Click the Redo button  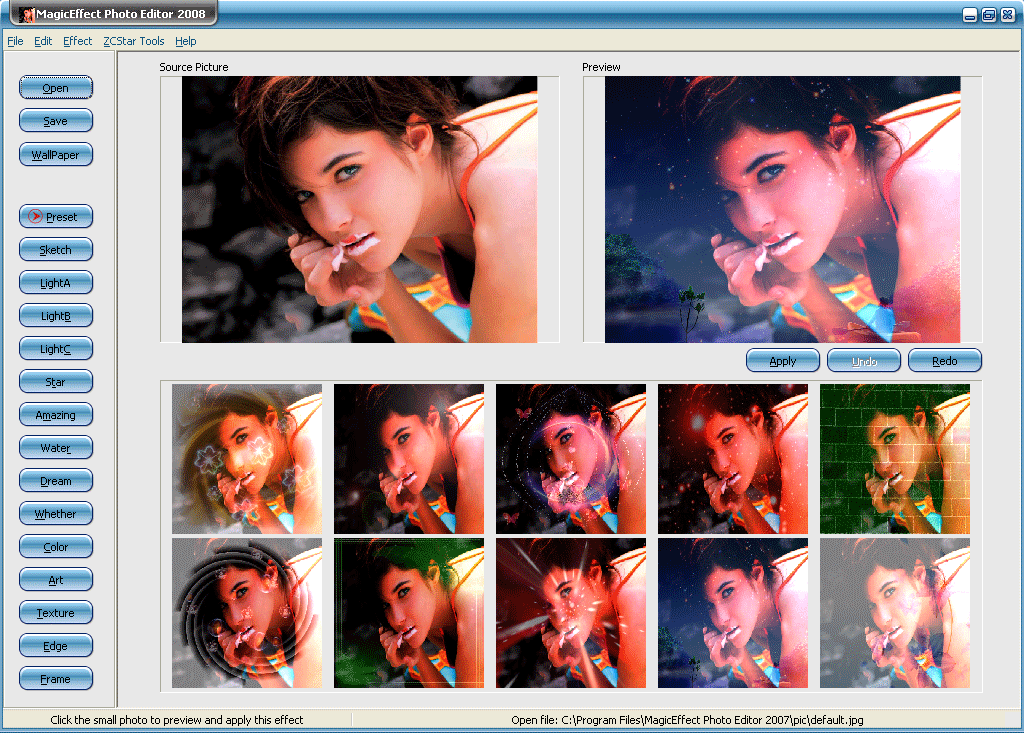944,361
